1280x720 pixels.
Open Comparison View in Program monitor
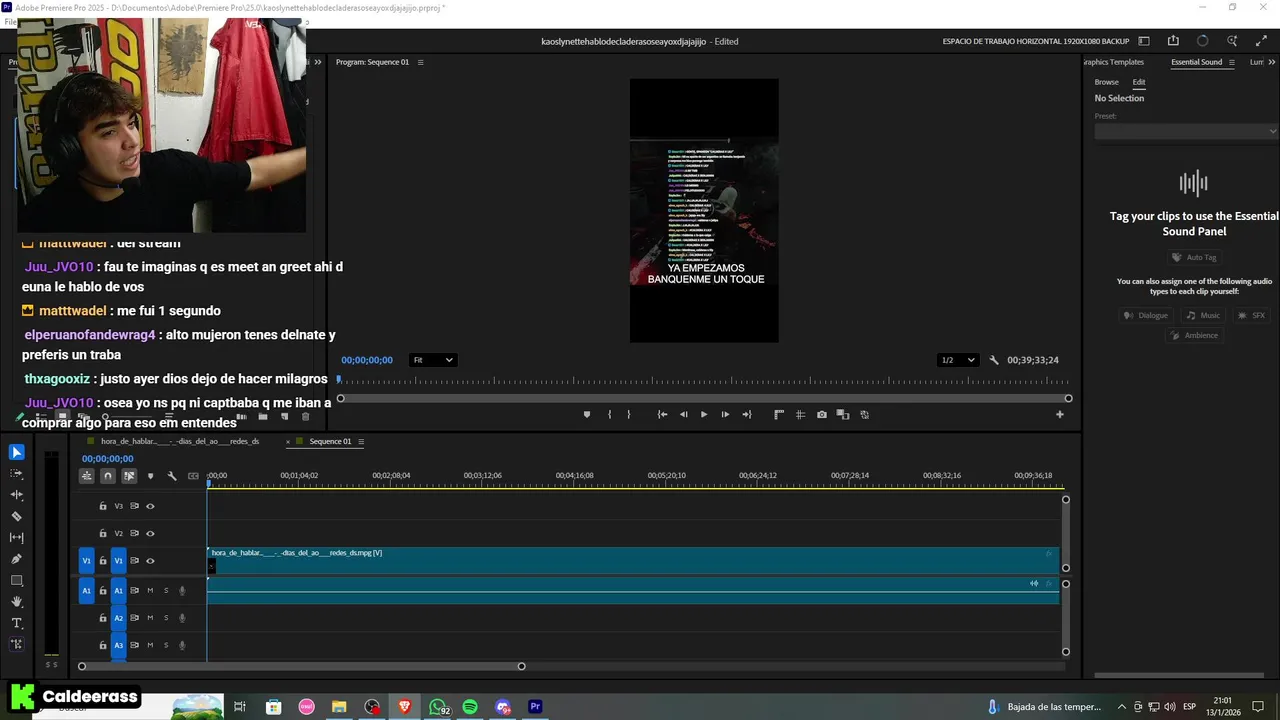click(x=843, y=414)
